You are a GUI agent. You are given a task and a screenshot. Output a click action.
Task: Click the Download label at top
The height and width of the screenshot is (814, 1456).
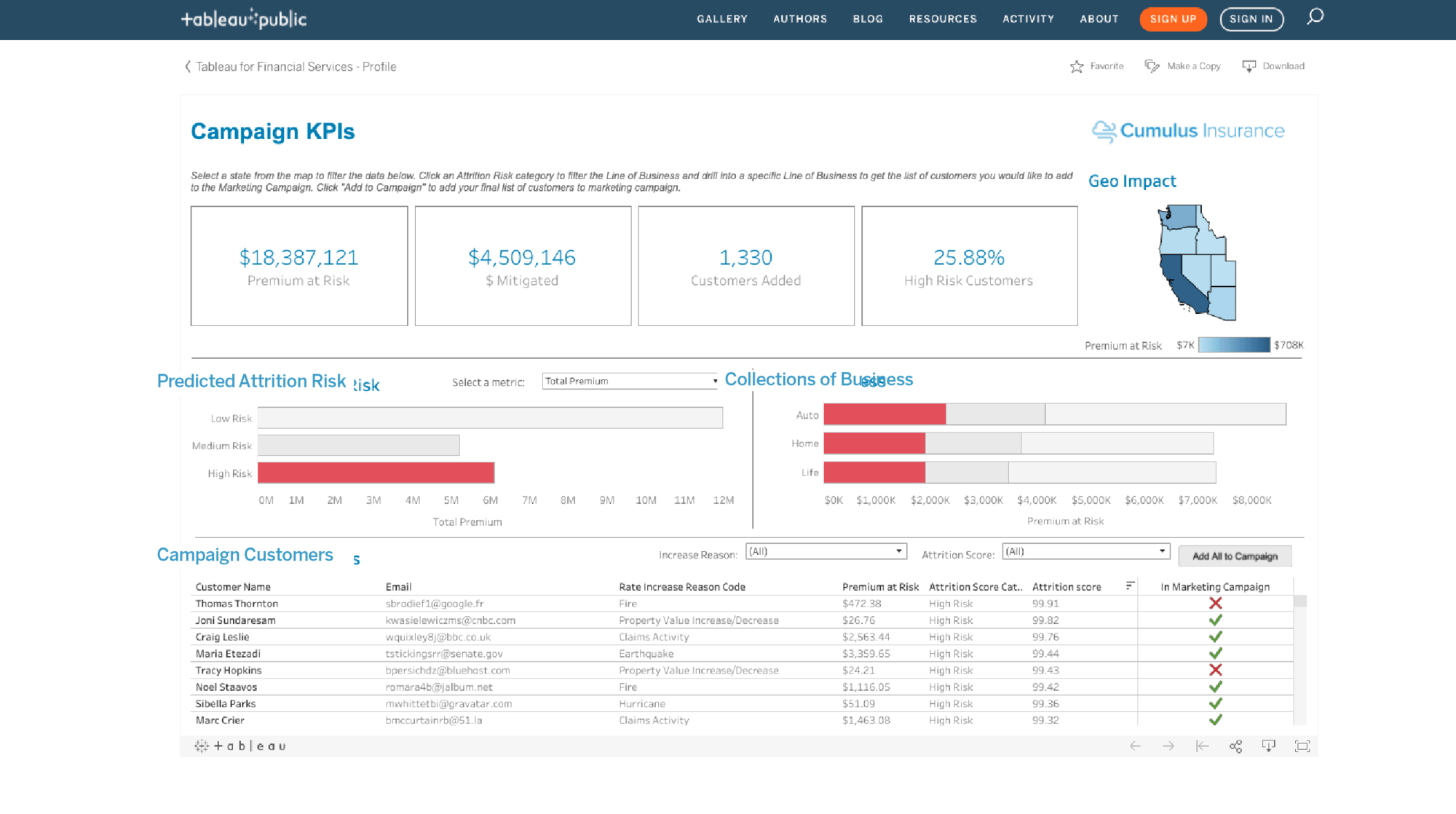(1283, 66)
